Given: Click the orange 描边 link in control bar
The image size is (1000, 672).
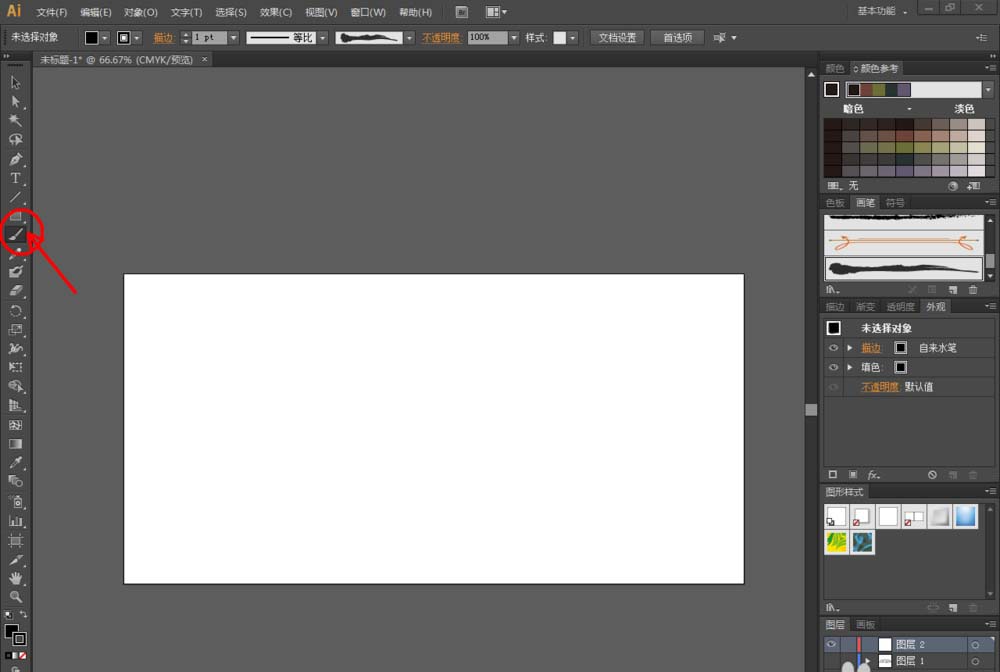Looking at the screenshot, I should pos(163,38).
